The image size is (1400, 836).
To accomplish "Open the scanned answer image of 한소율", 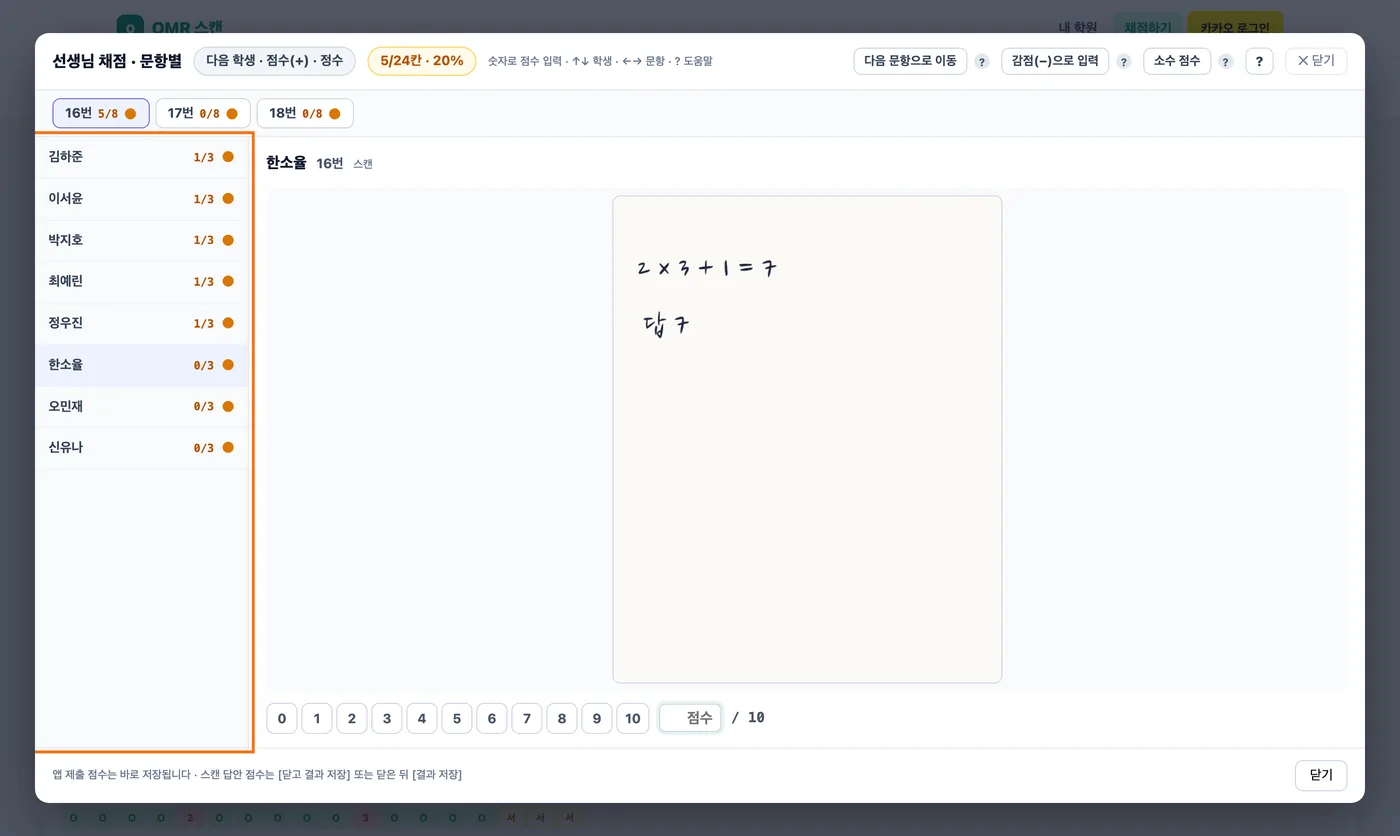I will [807, 439].
